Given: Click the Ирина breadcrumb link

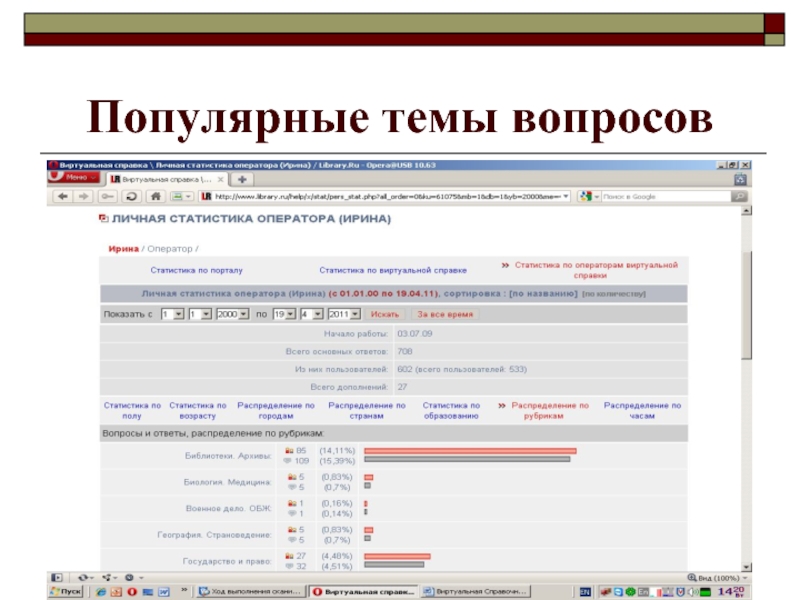Looking at the screenshot, I should pos(123,249).
